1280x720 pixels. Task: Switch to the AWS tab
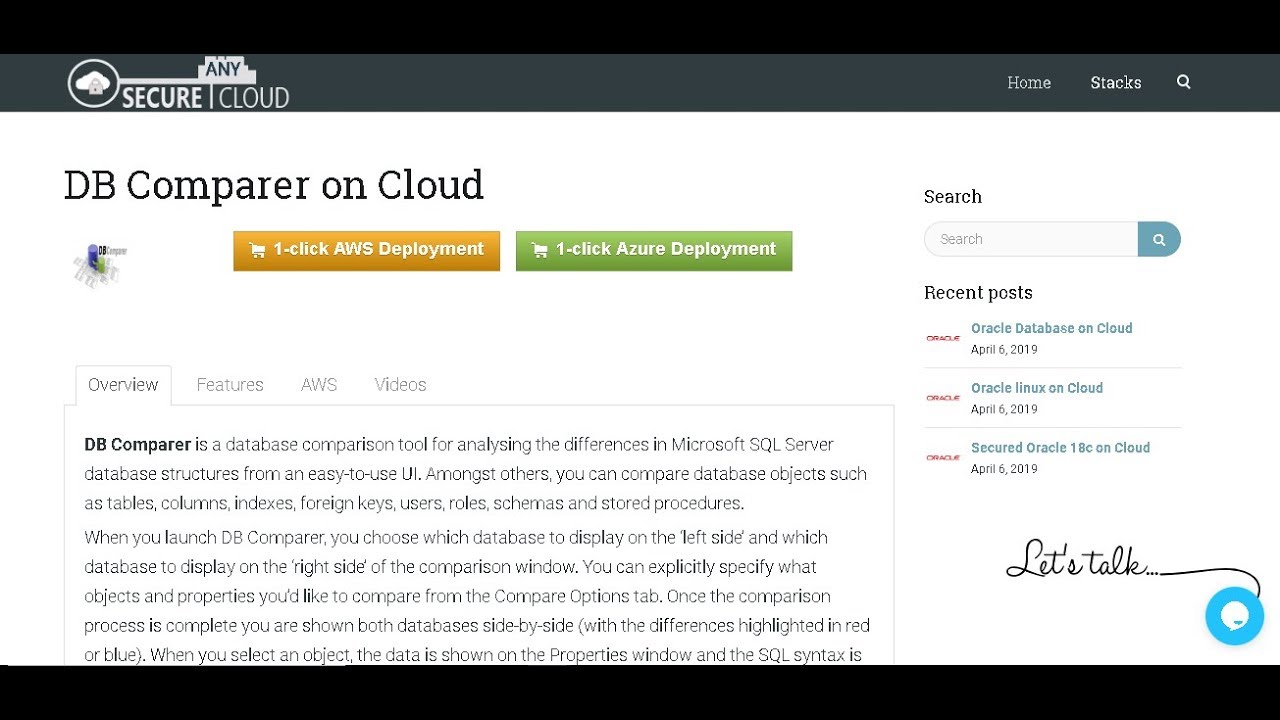coord(319,385)
